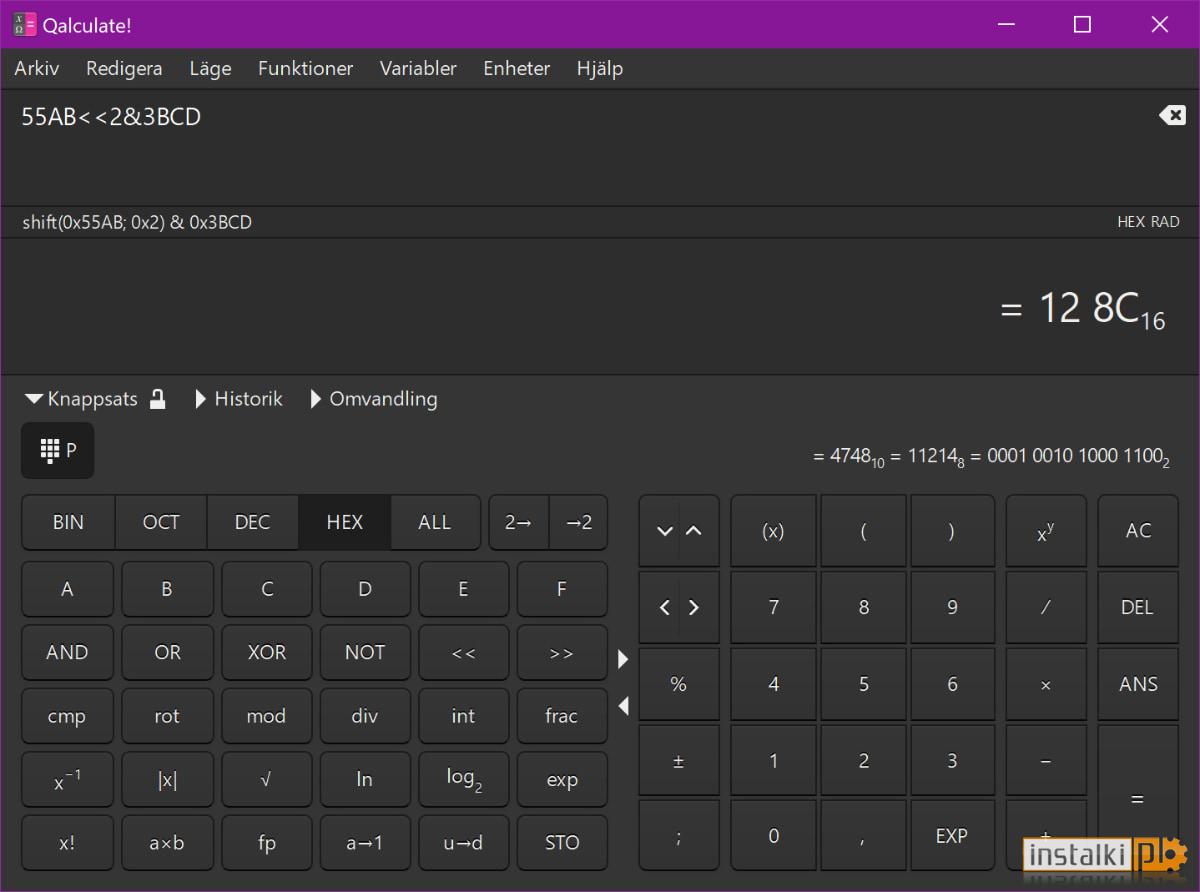Collapse the Knappsats keypad section
Screen dimensions: 1200x892
[x=82, y=399]
